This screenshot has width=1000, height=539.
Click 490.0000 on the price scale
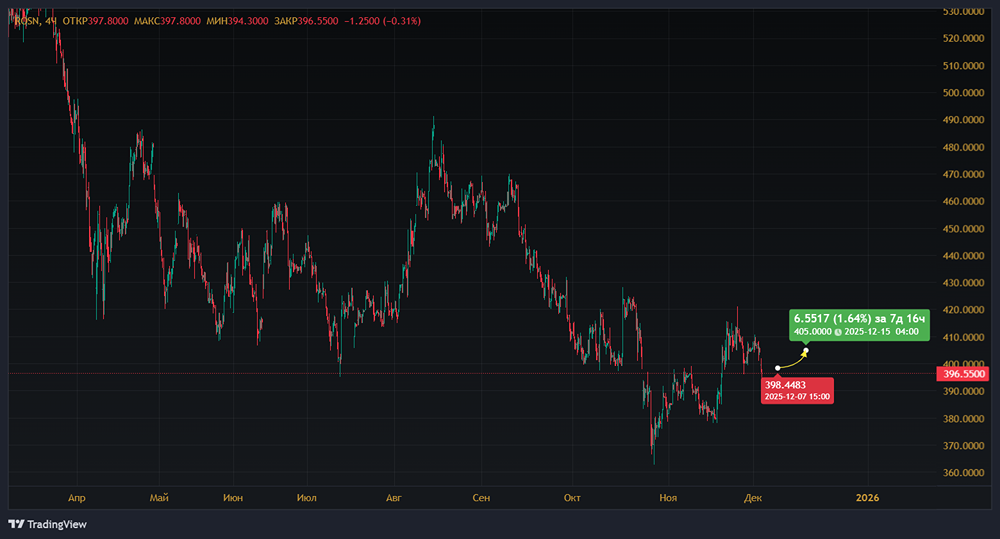(963, 120)
